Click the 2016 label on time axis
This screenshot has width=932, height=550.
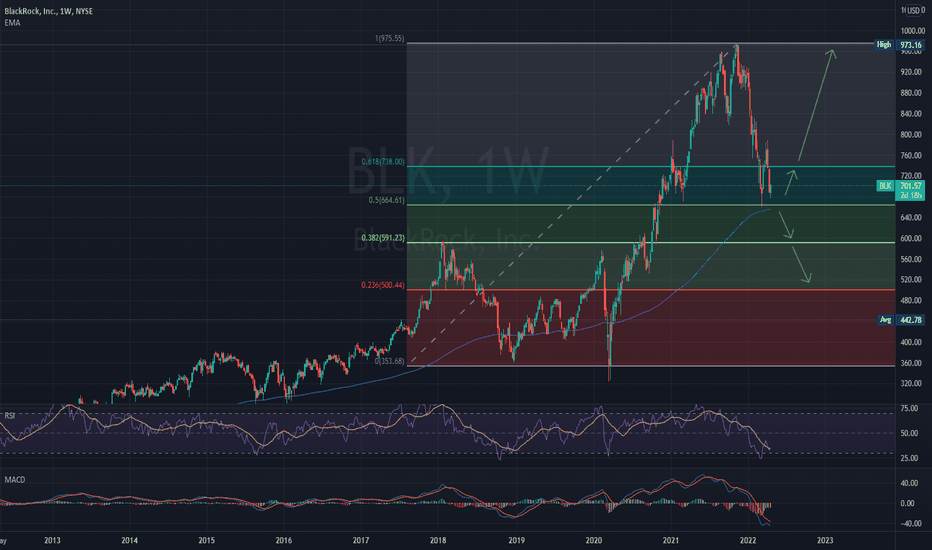coord(284,540)
